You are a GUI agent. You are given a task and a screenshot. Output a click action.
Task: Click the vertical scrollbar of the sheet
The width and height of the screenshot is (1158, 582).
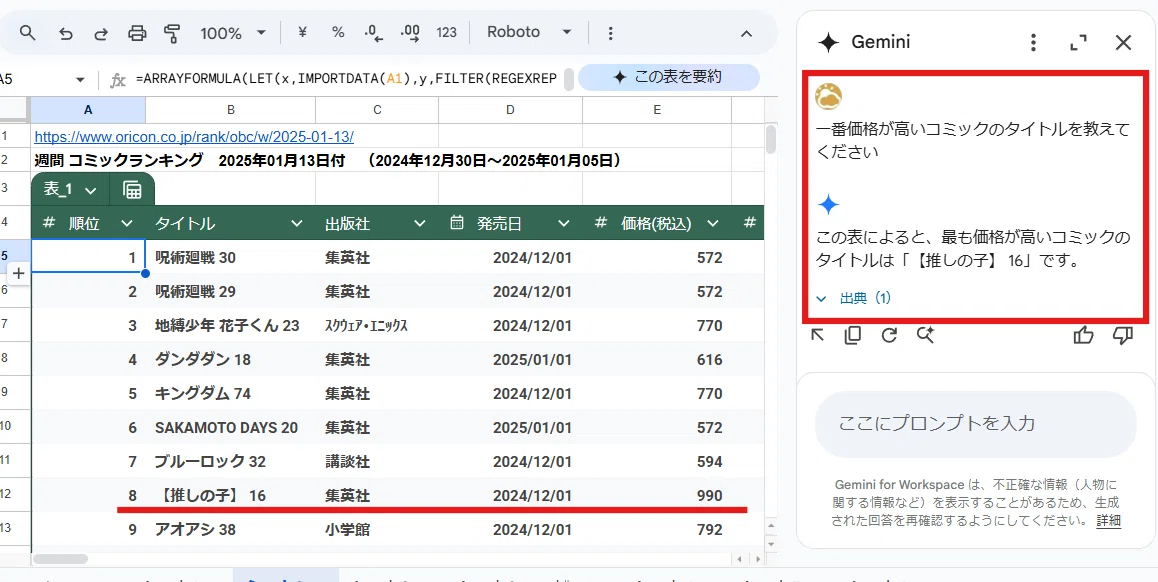coord(771,138)
